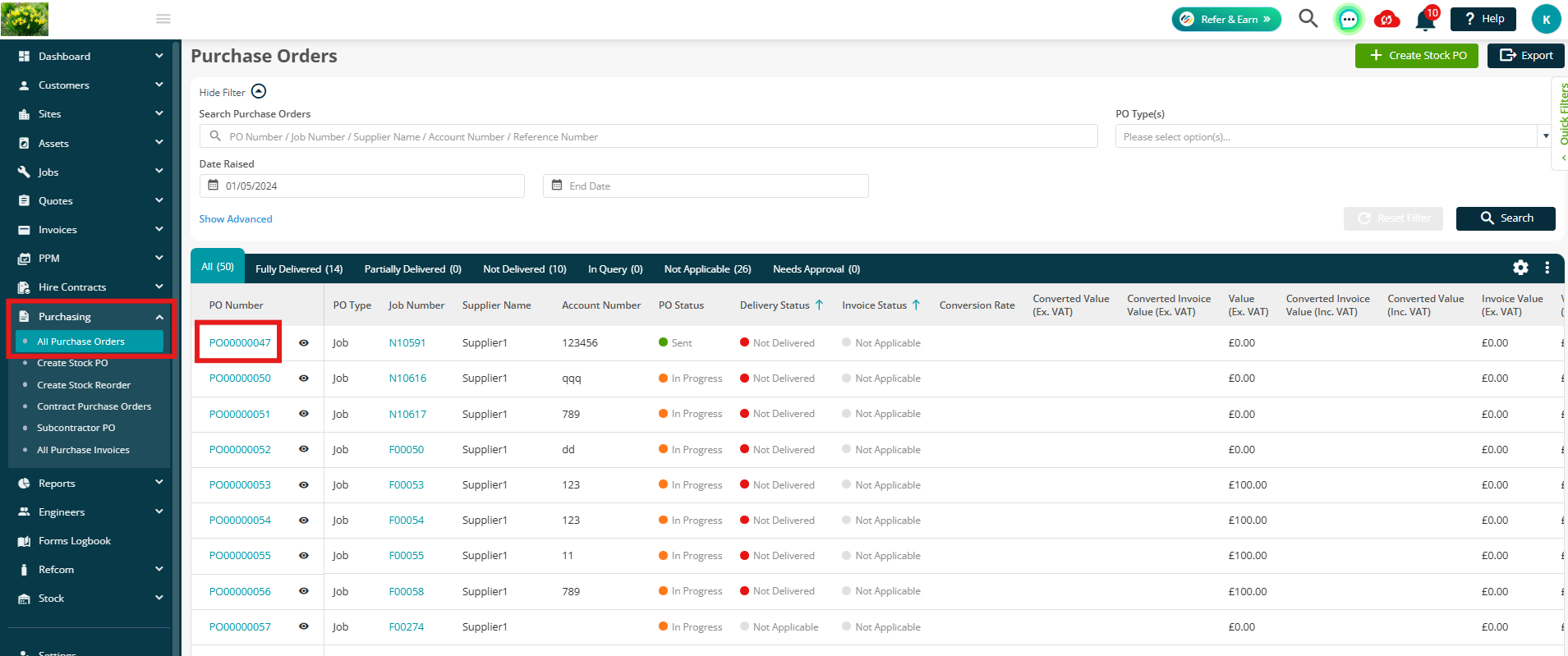Click the Invoices sidebar icon
This screenshot has height=656, width=1568.
pyautogui.click(x=24, y=230)
